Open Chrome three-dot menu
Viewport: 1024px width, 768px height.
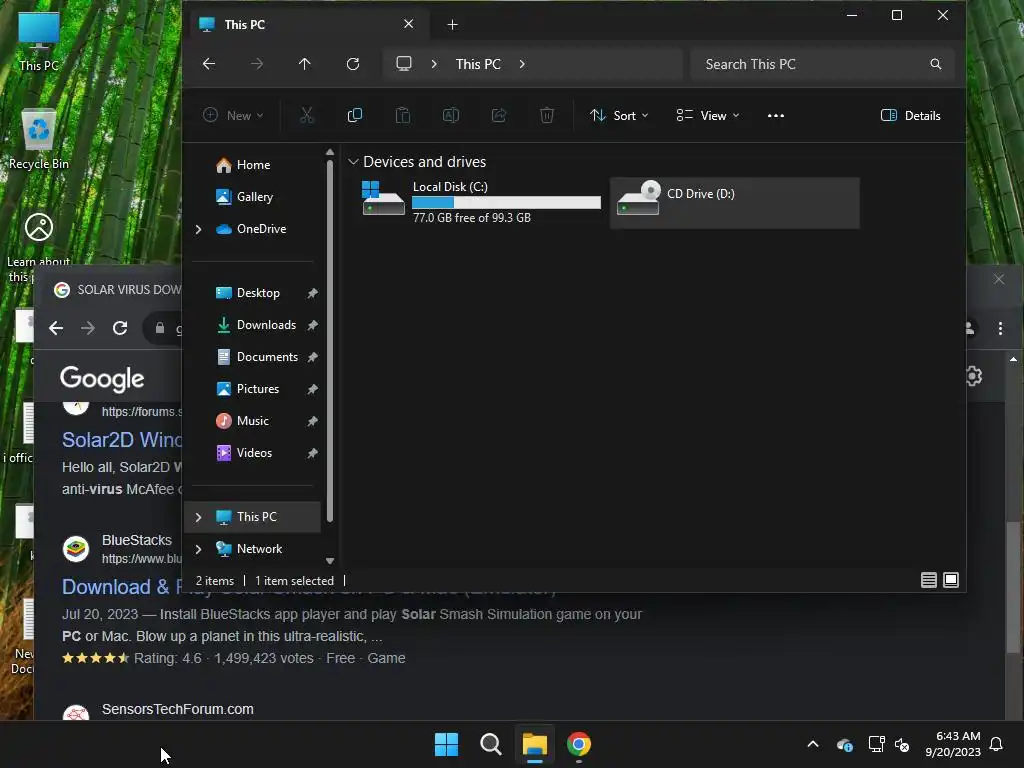[1000, 328]
